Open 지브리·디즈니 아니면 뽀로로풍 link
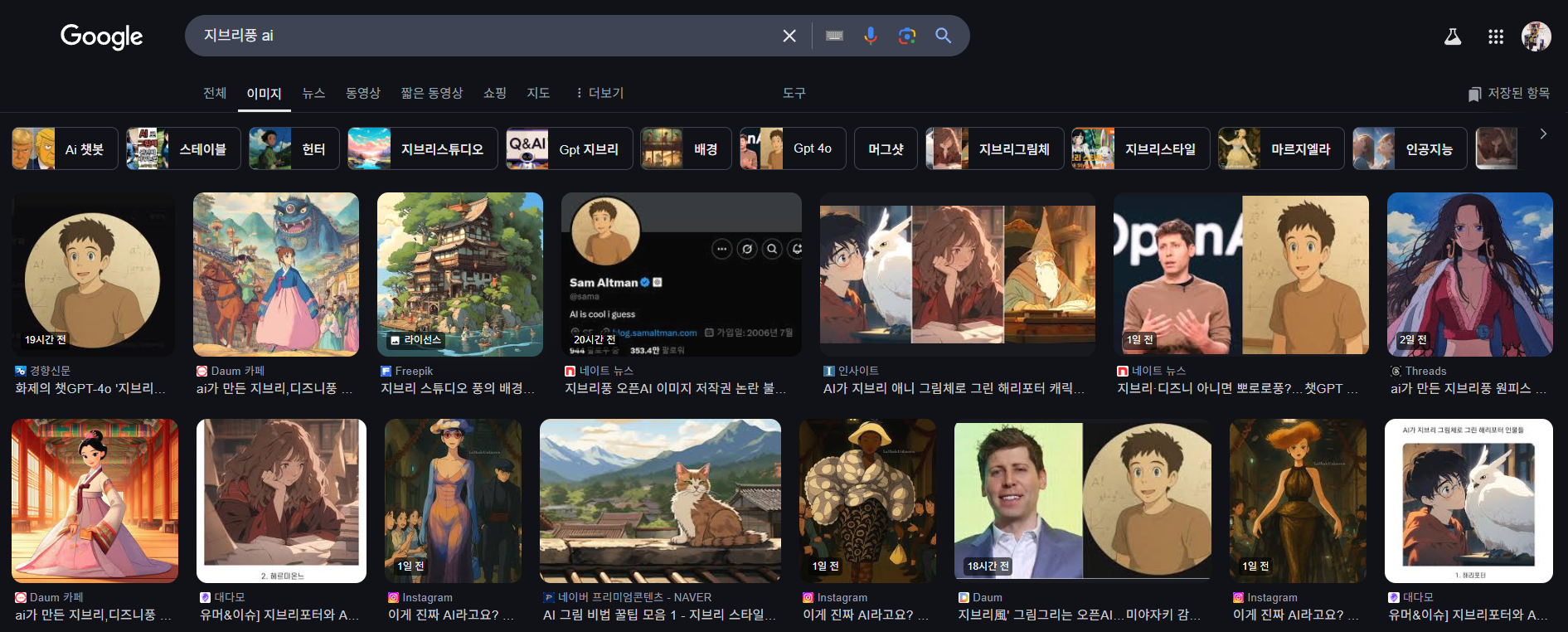This screenshot has width=1568, height=632. coord(1238,388)
